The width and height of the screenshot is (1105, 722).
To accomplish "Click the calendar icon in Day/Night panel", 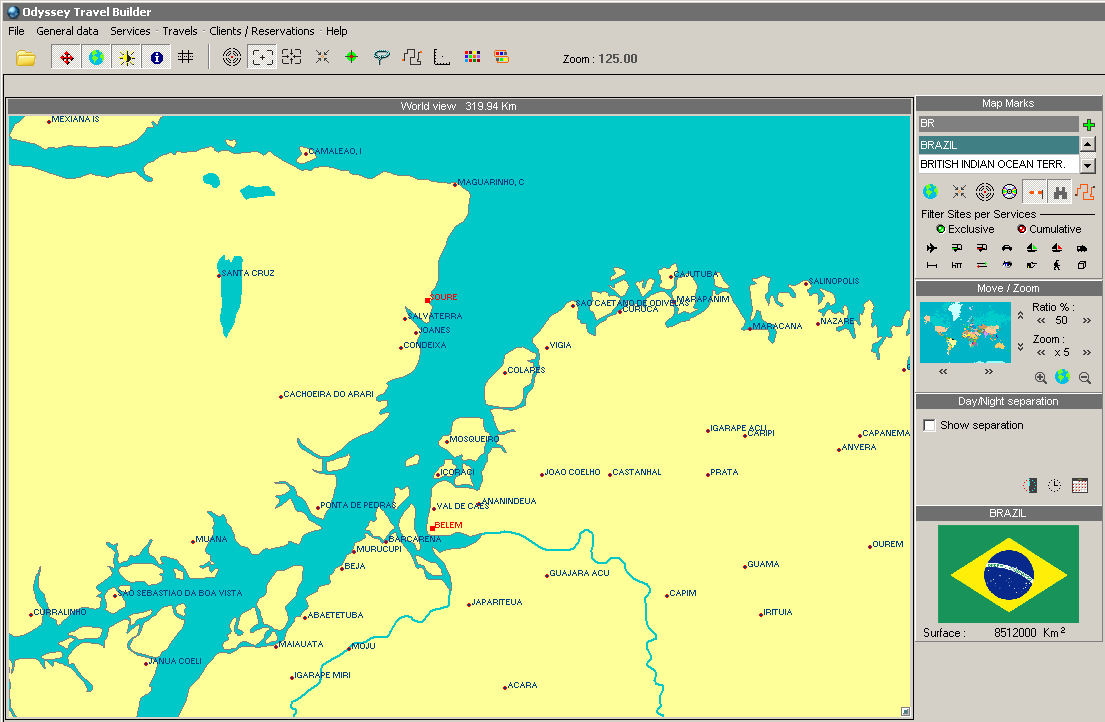I will (x=1080, y=486).
